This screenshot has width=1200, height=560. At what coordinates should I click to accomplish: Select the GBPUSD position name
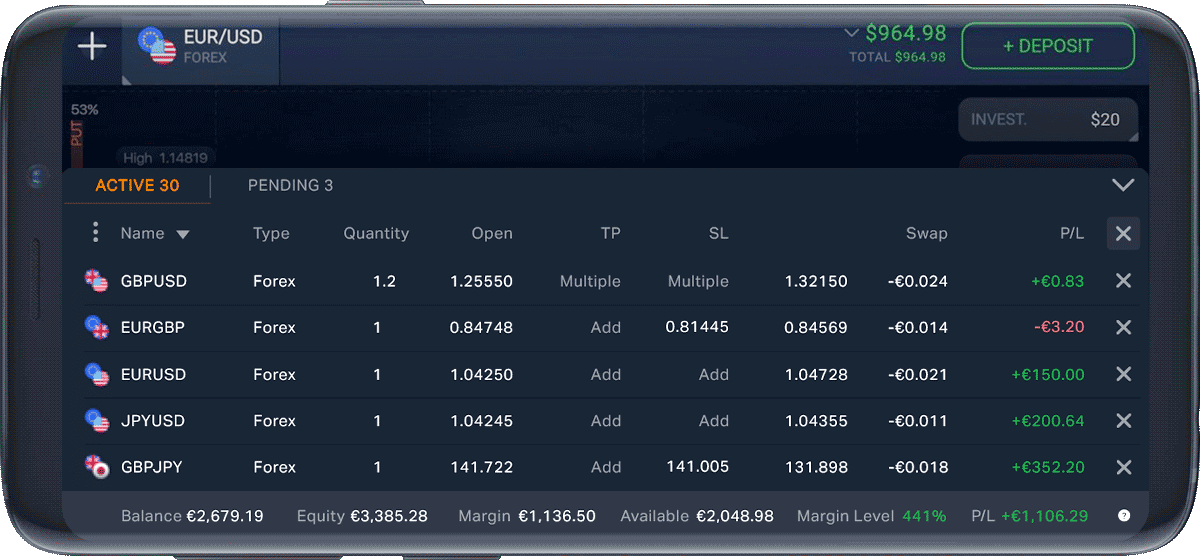154,281
